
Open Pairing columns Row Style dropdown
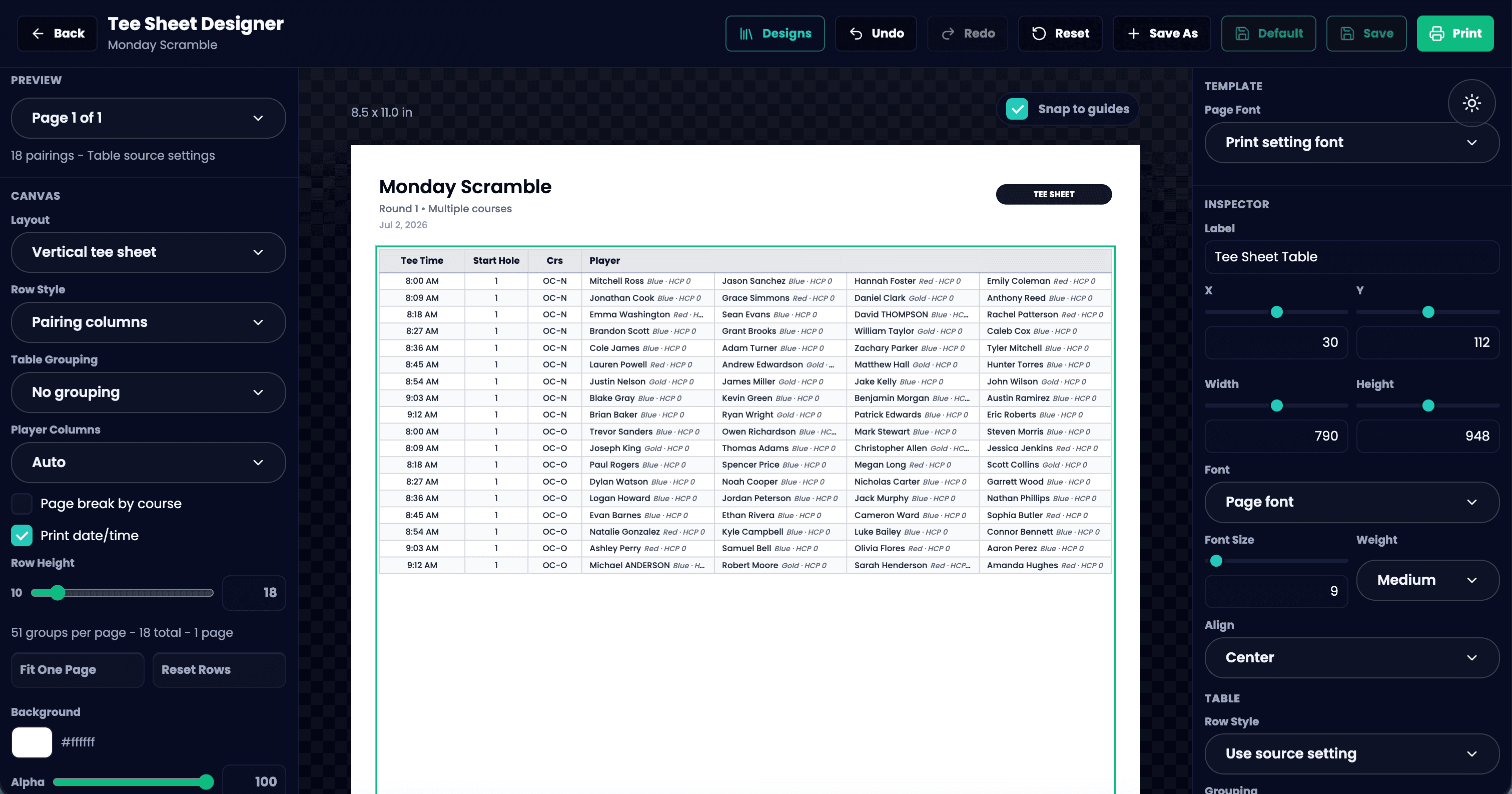(x=149, y=322)
